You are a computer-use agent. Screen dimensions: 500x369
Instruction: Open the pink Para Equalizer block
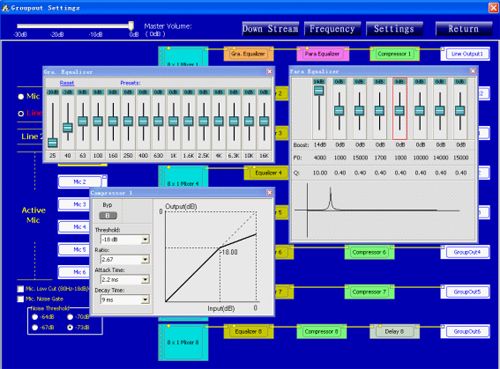click(322, 54)
